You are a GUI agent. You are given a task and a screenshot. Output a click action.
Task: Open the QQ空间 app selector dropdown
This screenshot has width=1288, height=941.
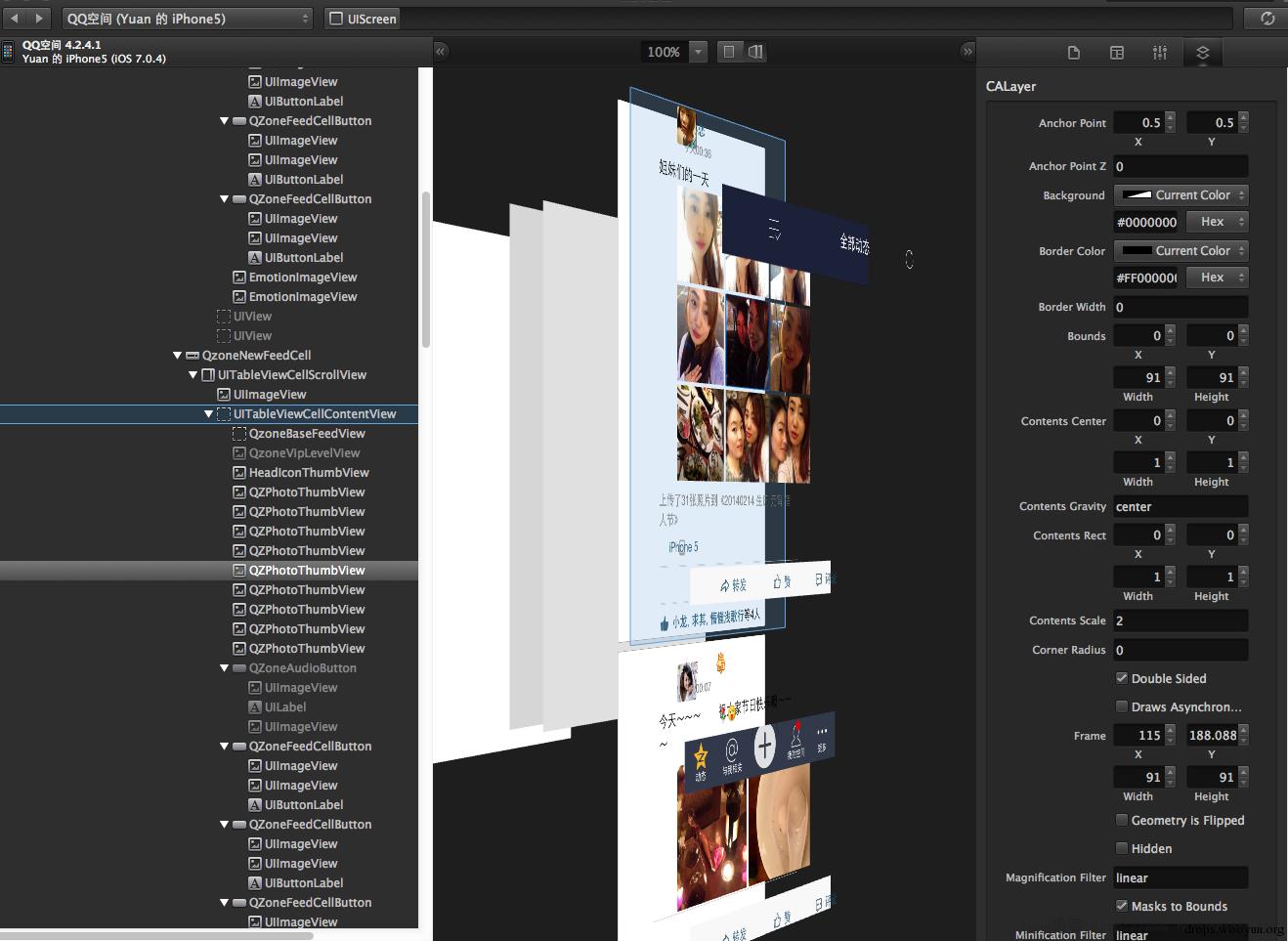(x=188, y=19)
